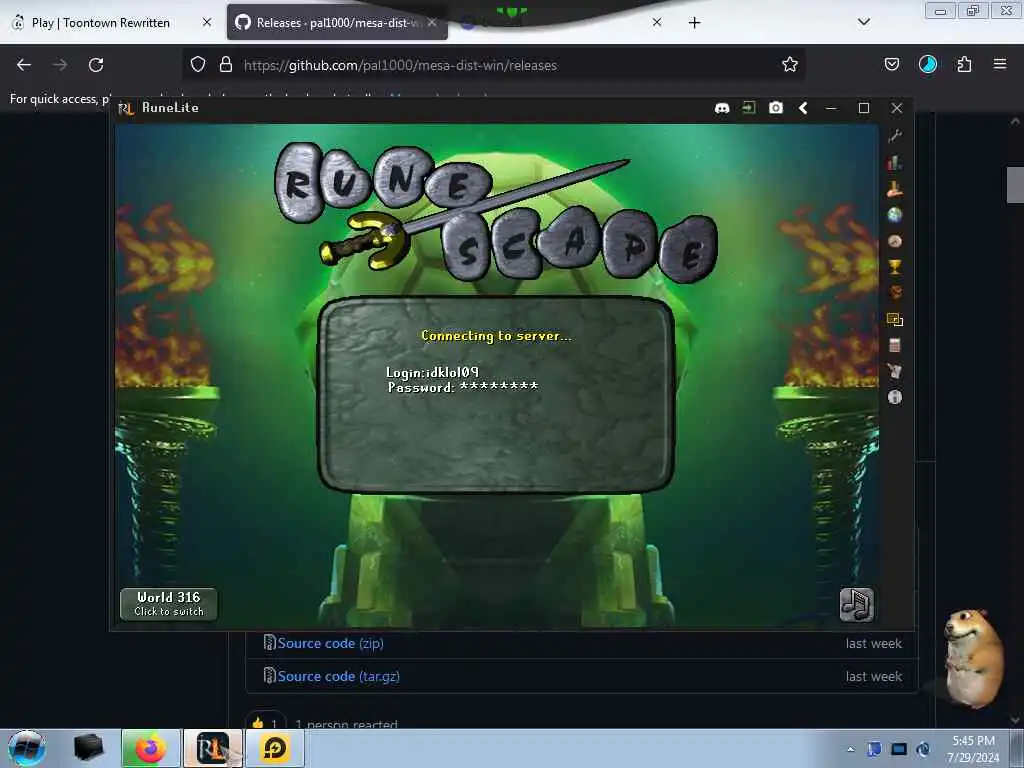Viewport: 1024px width, 768px height.
Task: Open RuneLite Configuration wrench icon
Action: coord(895,135)
